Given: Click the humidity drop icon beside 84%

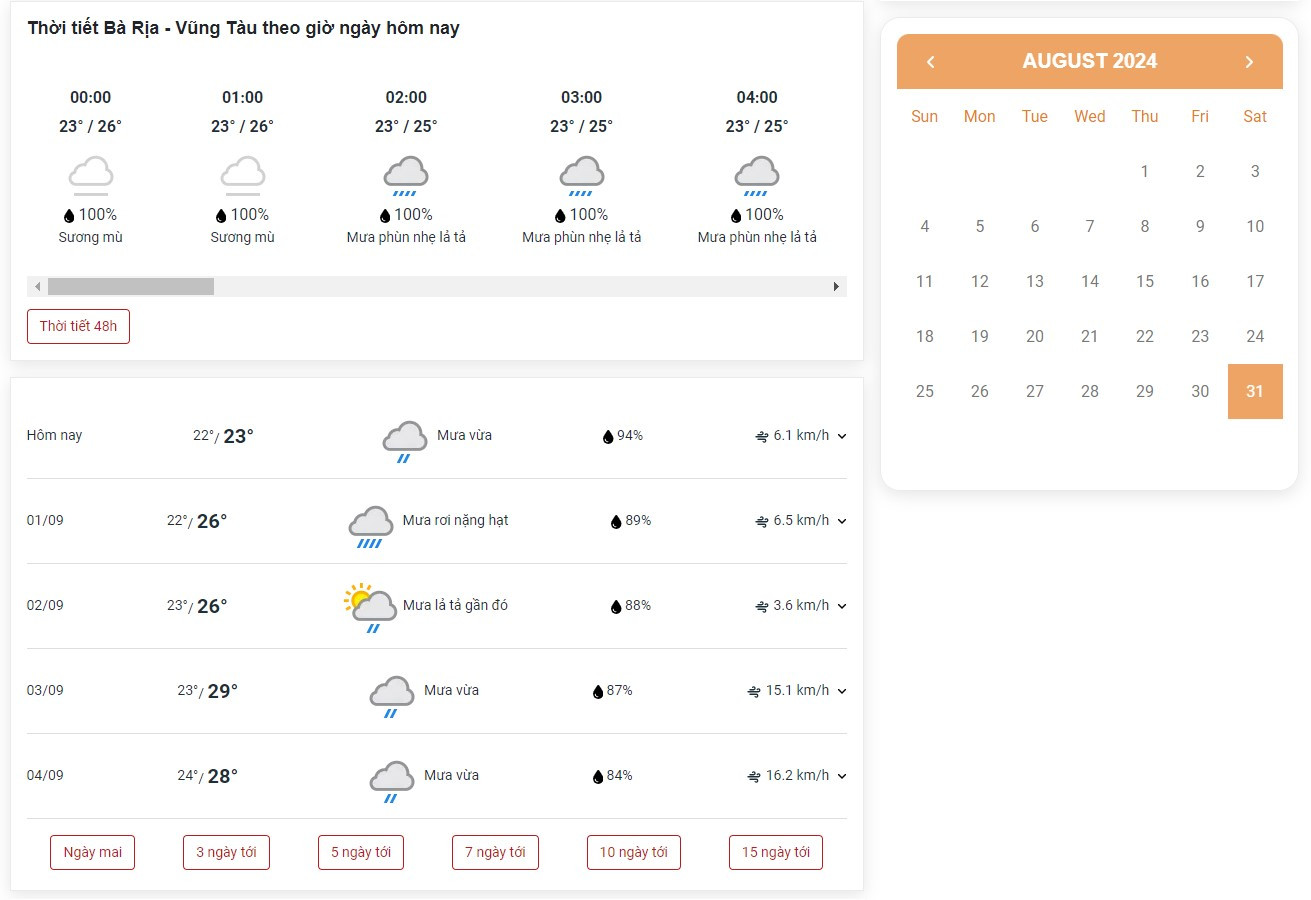Looking at the screenshot, I should pos(598,776).
